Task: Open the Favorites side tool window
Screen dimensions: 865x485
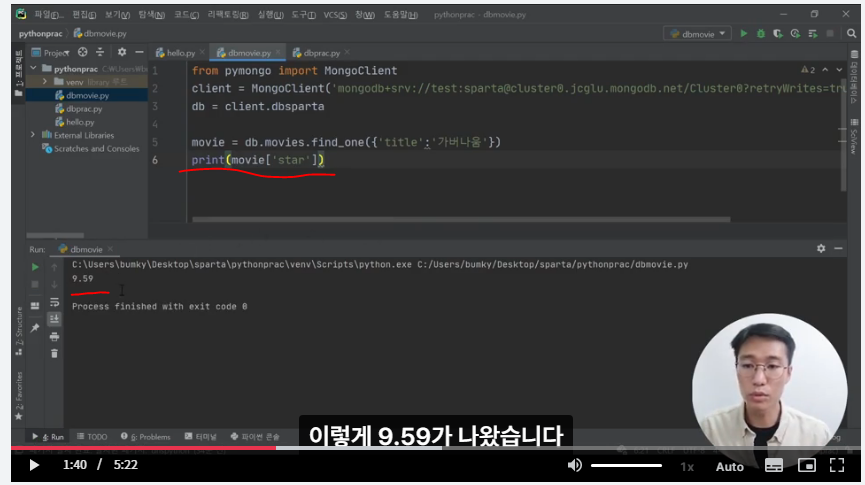Action: pos(19,395)
